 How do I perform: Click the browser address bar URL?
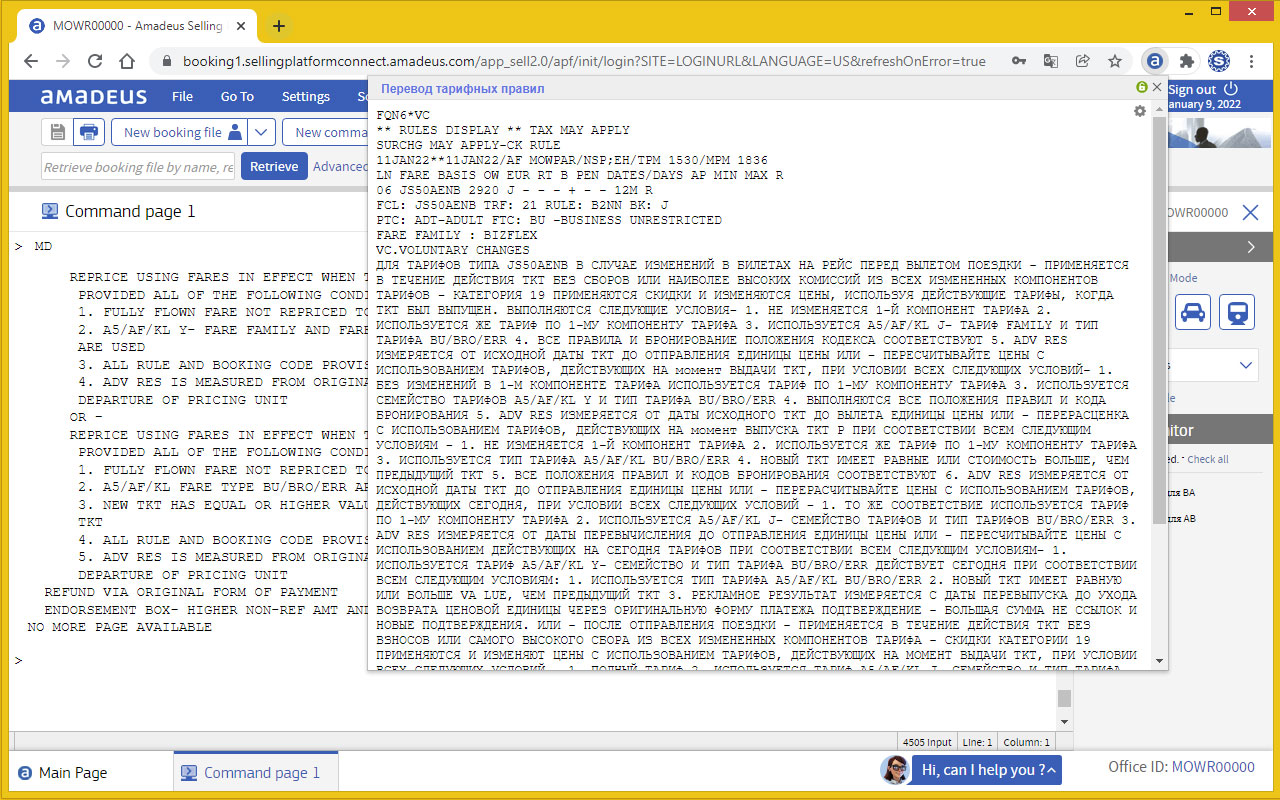coord(584,61)
